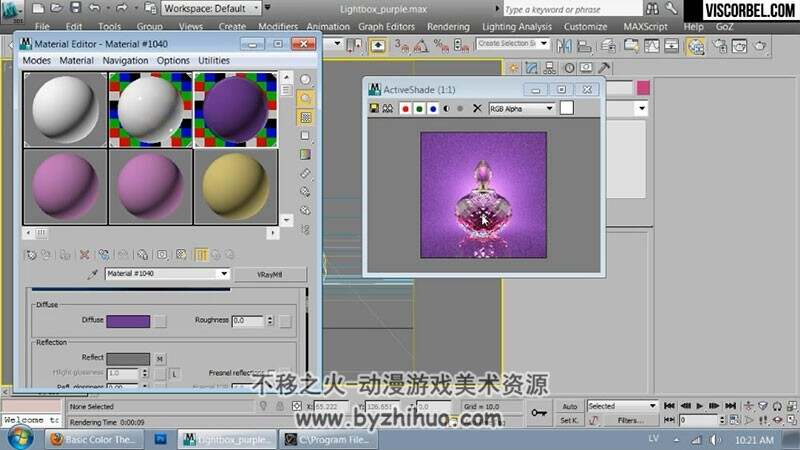Clear the ActiveShade image with X icon

coord(477,108)
